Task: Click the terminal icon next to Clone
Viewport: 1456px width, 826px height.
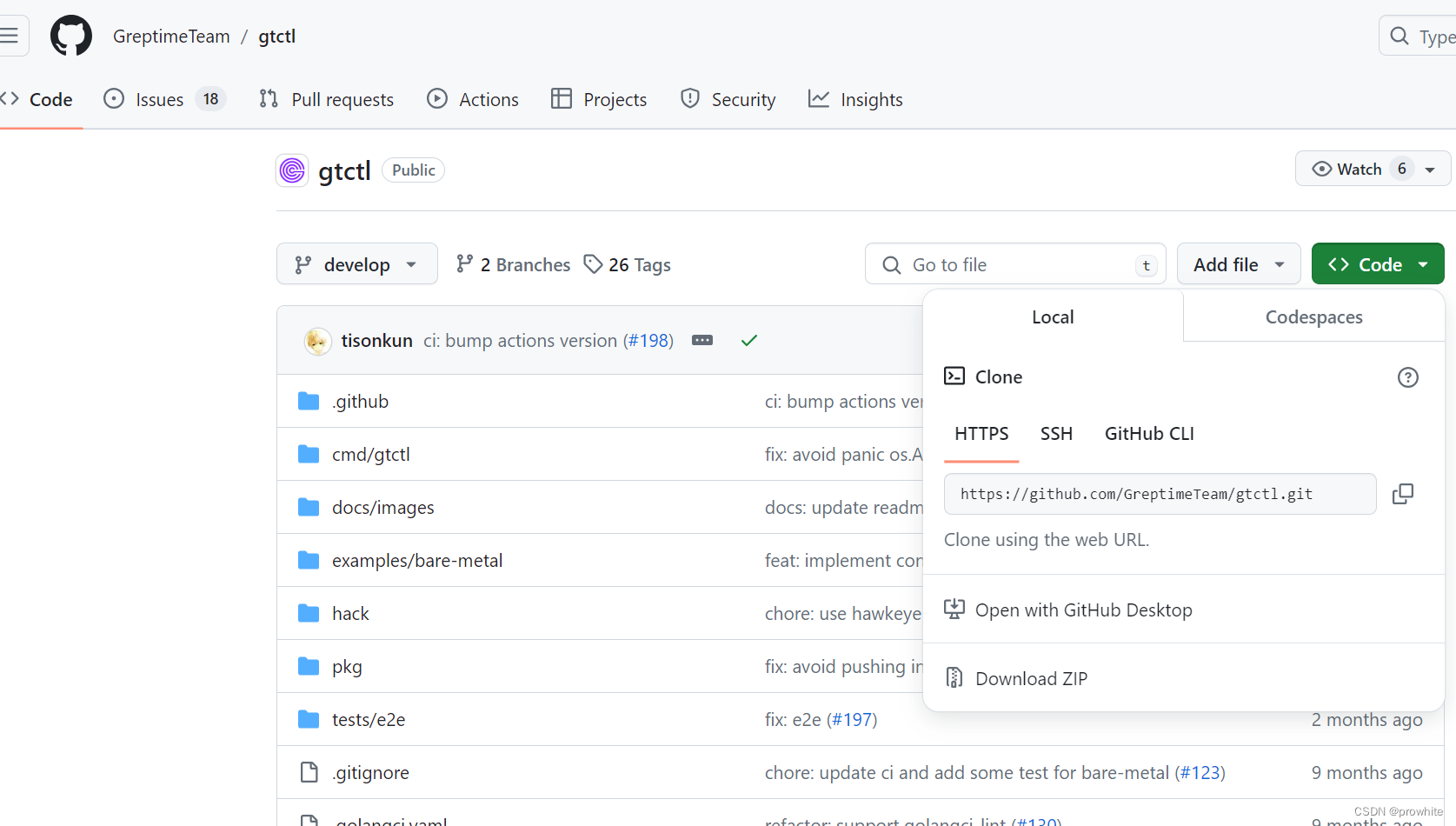Action: tap(954, 376)
